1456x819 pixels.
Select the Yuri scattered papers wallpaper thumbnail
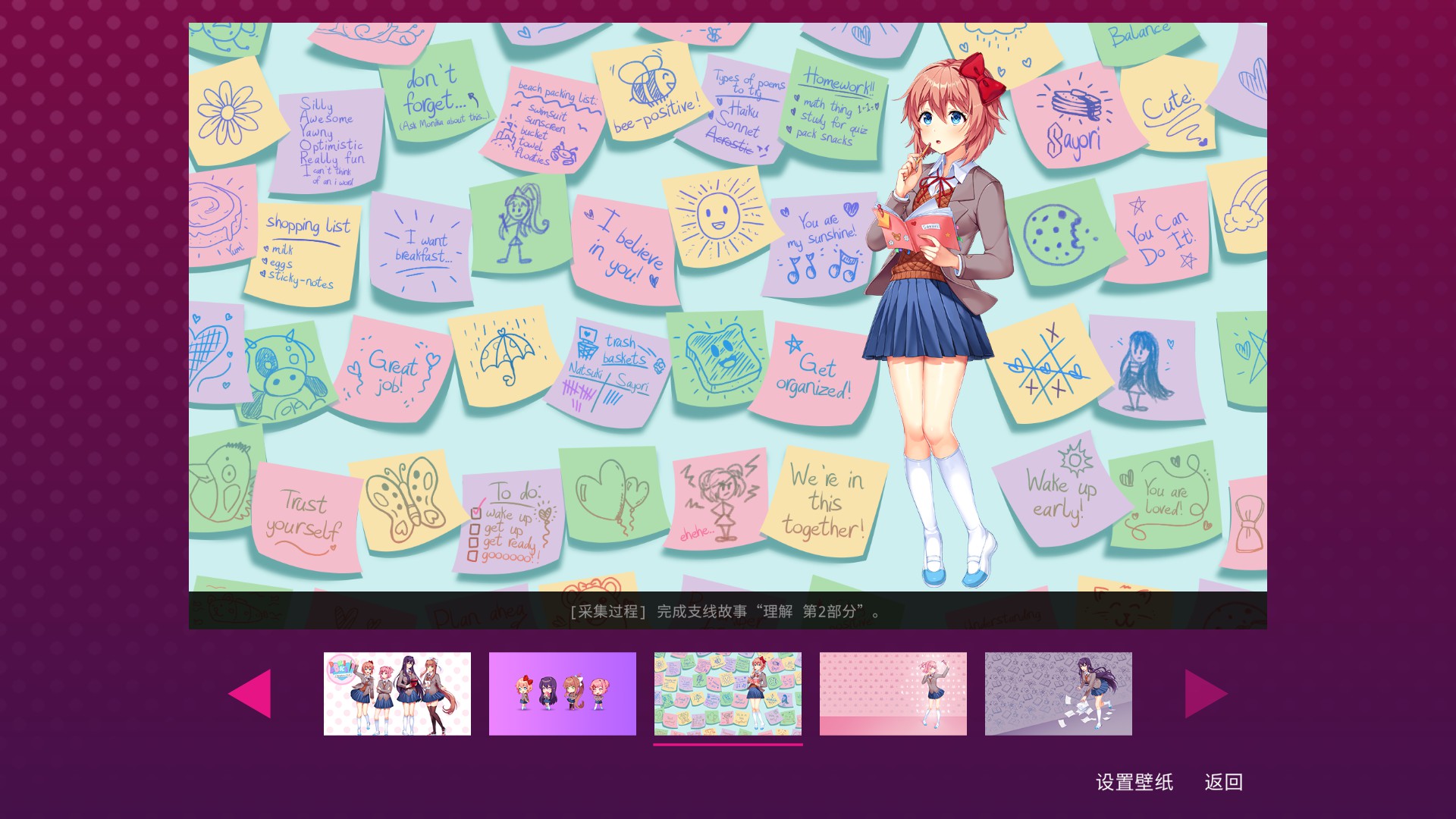pos(1058,693)
